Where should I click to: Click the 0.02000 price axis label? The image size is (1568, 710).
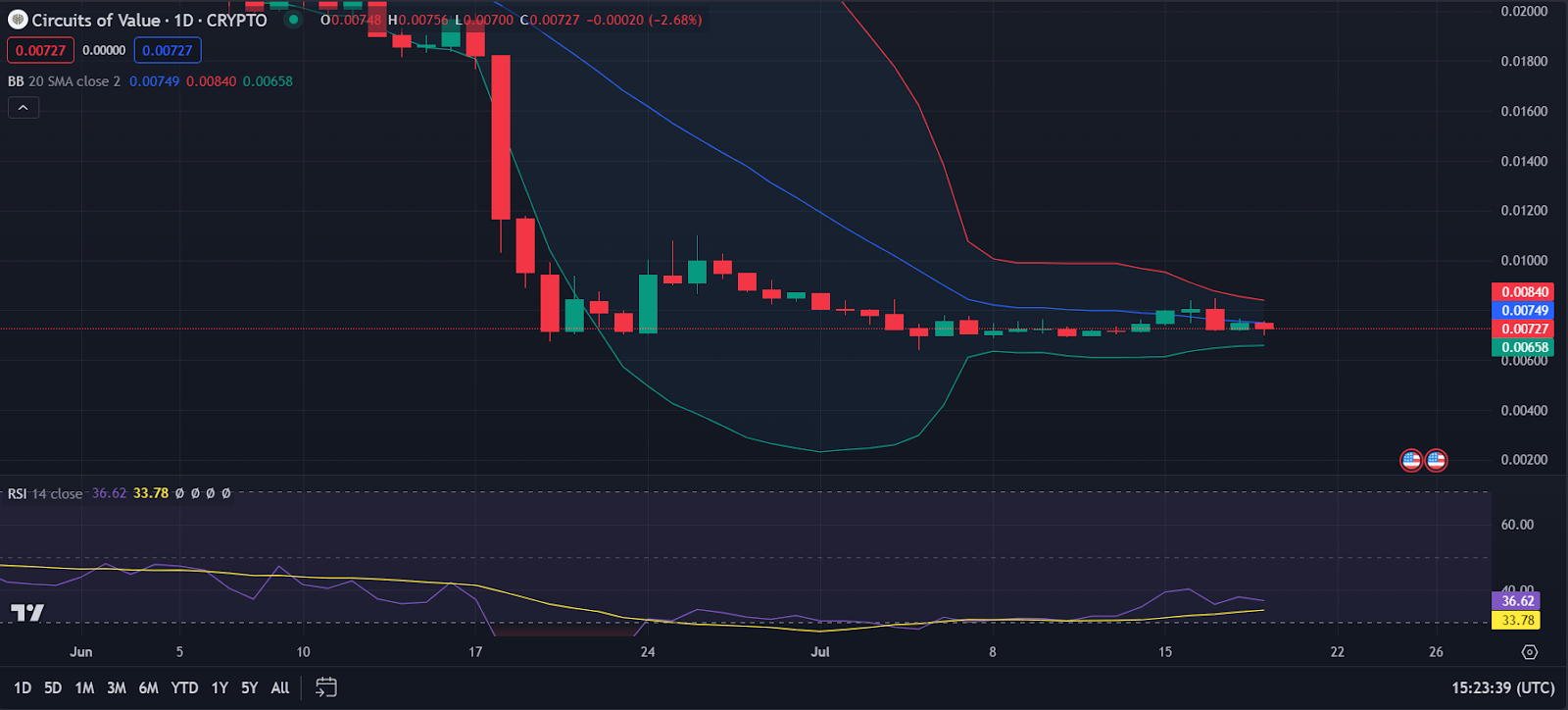1524,12
